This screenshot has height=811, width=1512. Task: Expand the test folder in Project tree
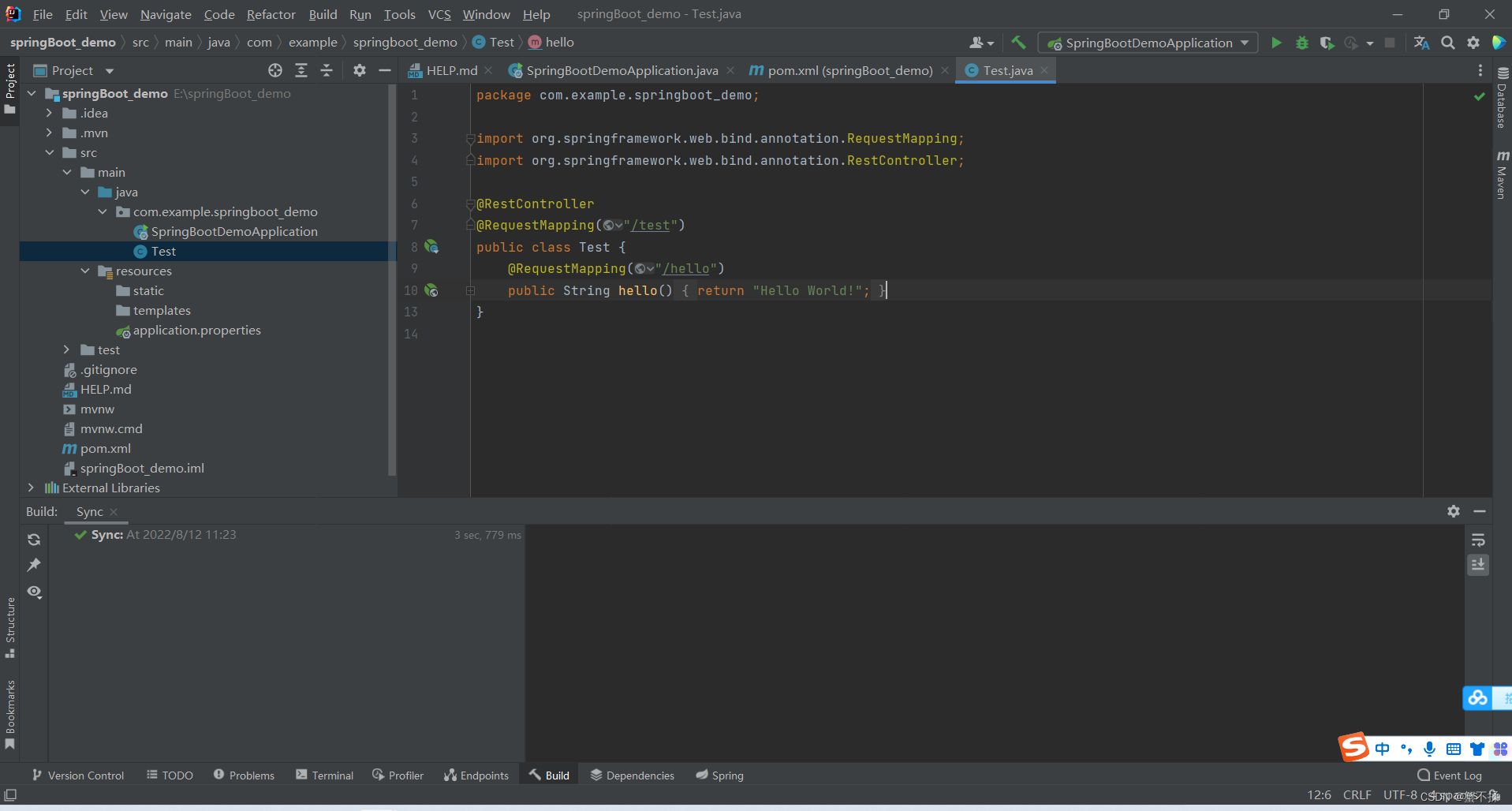click(65, 349)
